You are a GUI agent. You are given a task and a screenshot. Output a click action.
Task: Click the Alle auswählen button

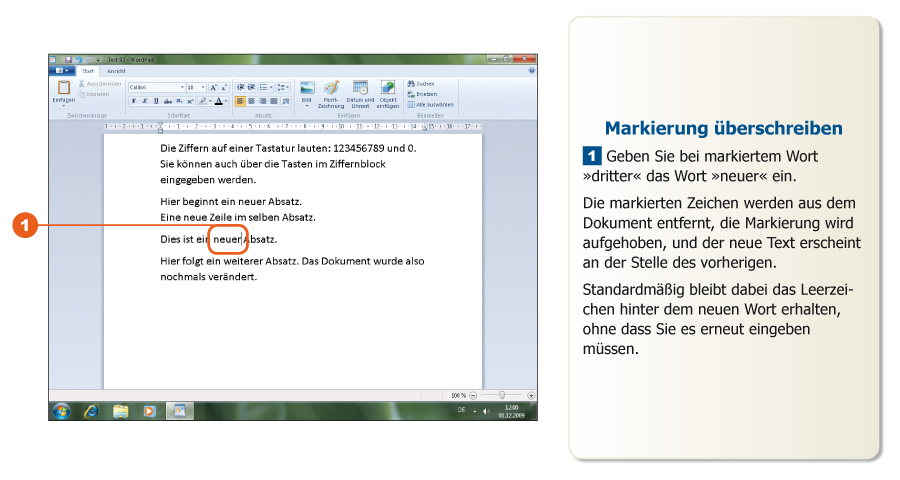tap(430, 104)
